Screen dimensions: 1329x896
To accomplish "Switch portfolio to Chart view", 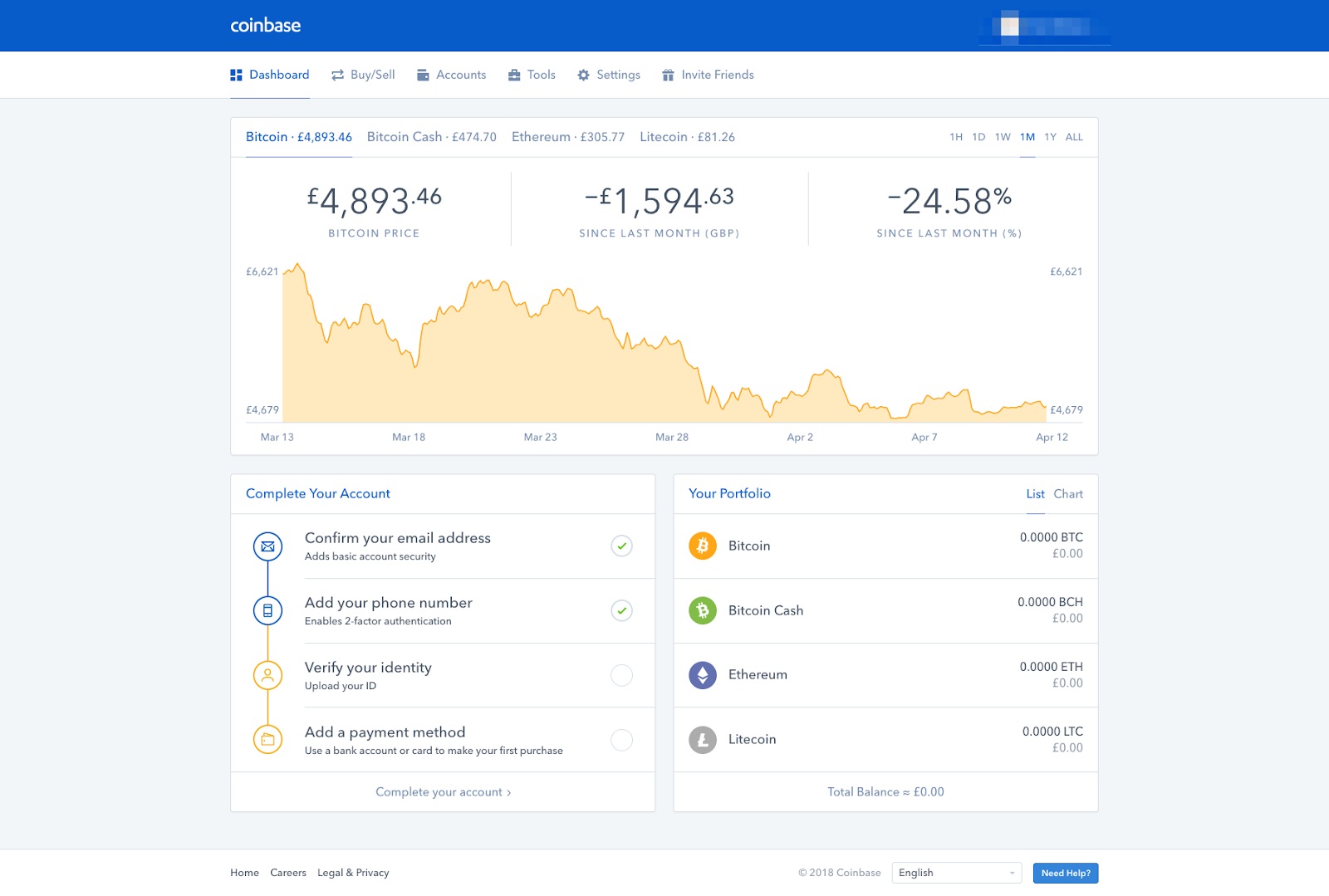I will [x=1068, y=494].
